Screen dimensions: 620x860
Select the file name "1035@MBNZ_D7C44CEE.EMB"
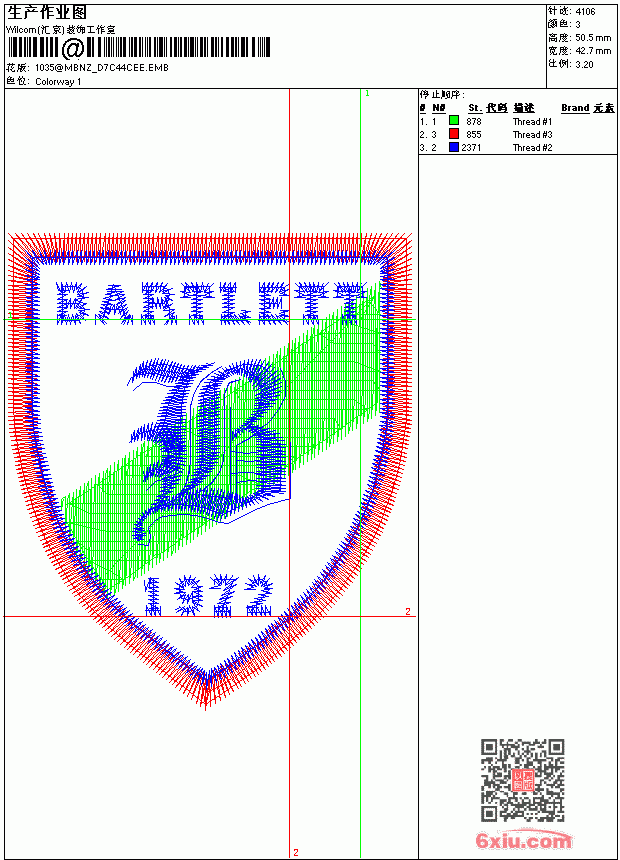102,68
